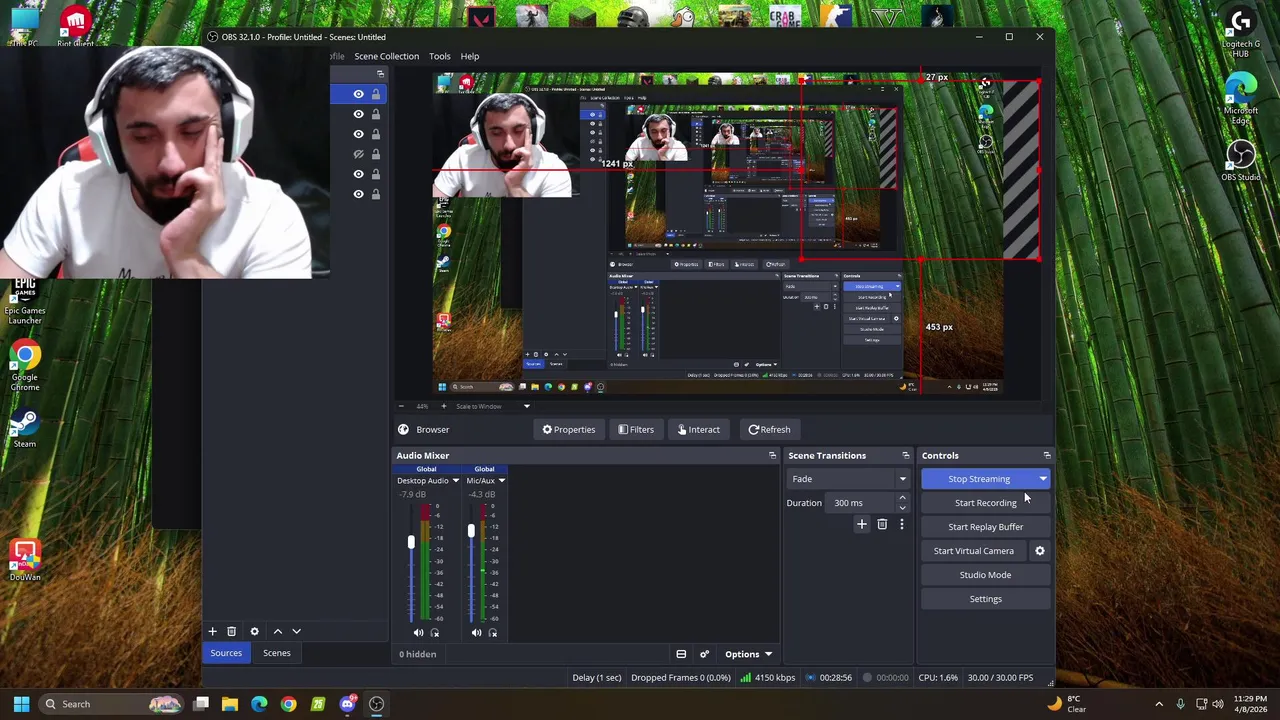This screenshot has width=1280, height=720.
Task: Open Scene Collection menu
Action: pos(386,56)
